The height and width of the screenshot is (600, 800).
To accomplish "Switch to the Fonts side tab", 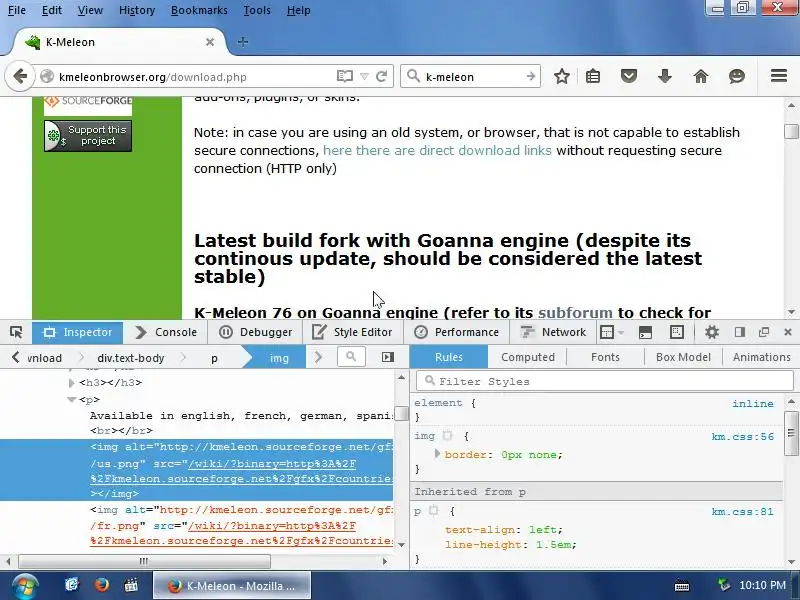I will point(605,357).
